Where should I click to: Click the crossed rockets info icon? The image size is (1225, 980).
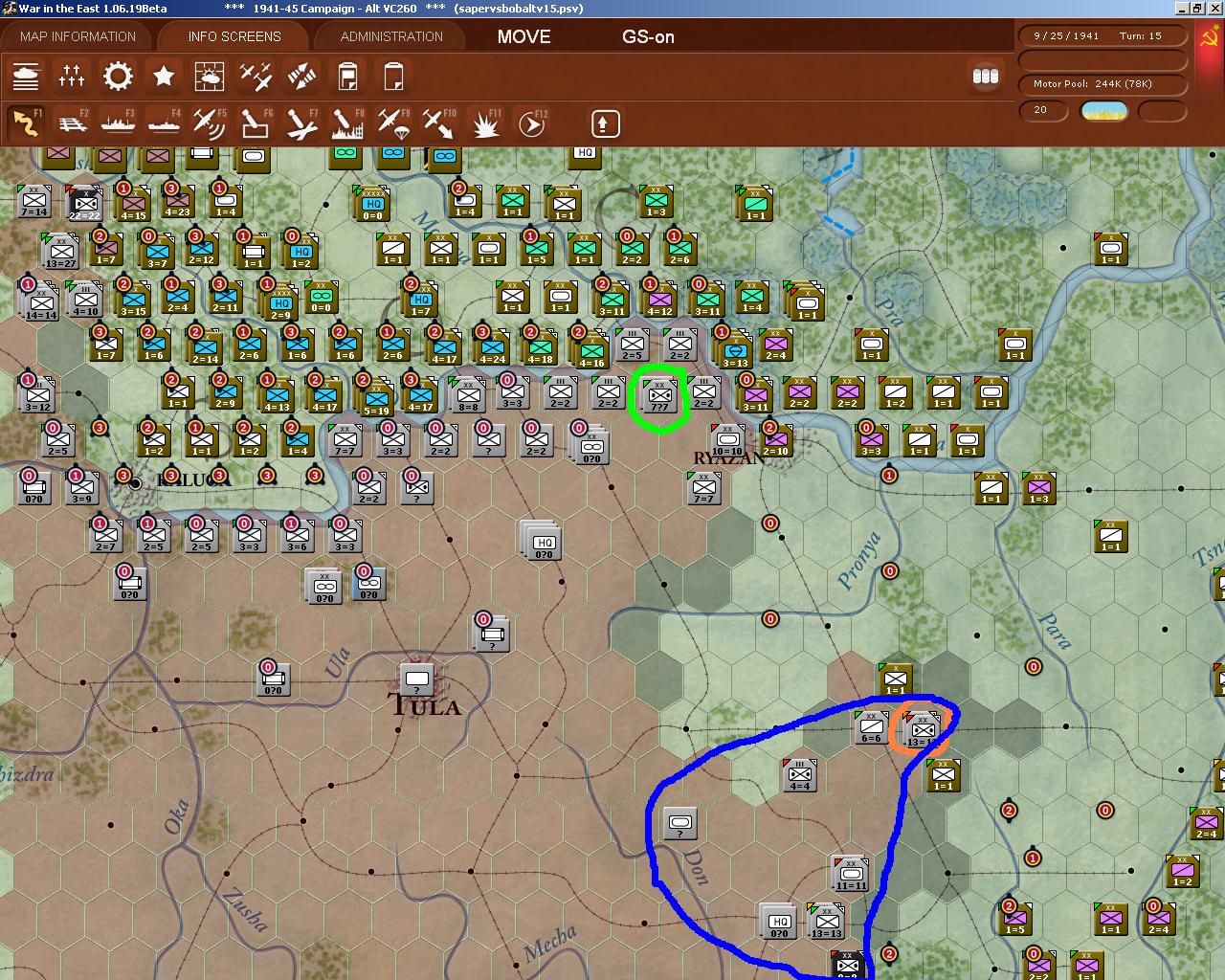tap(301, 76)
